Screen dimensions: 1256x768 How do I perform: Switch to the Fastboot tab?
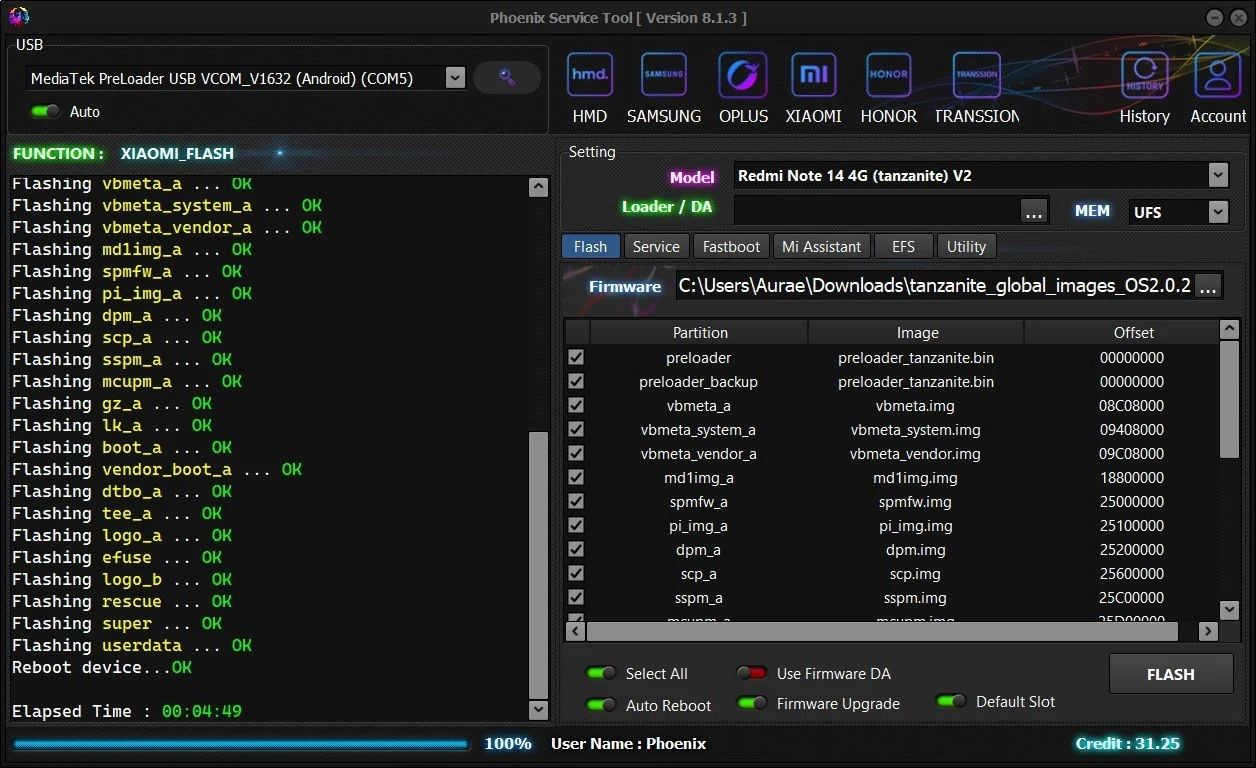[x=731, y=247]
